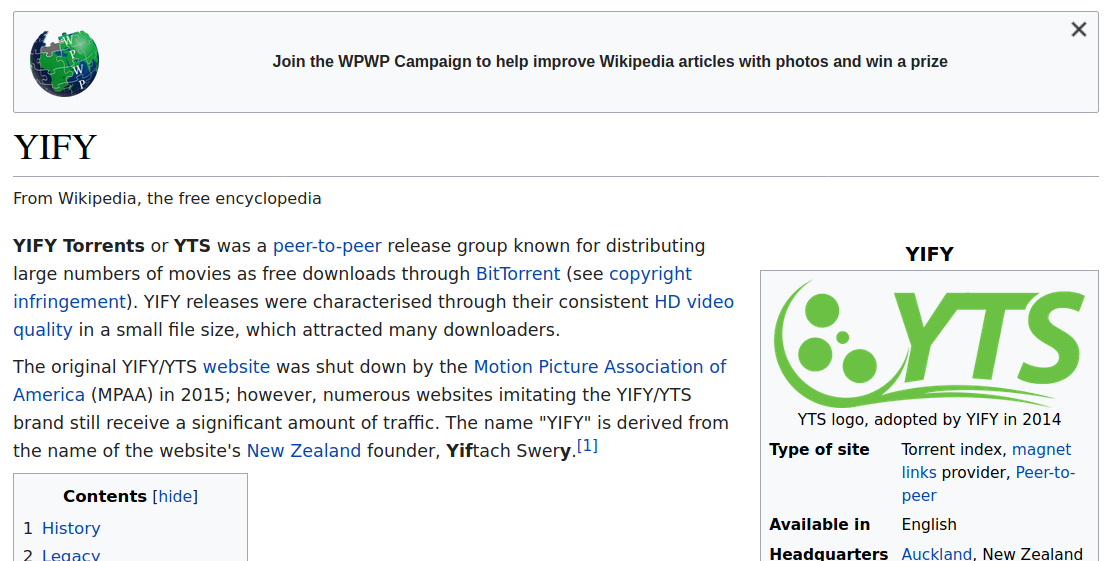Click the 'Contents' heading
1111x561 pixels.
105,497
